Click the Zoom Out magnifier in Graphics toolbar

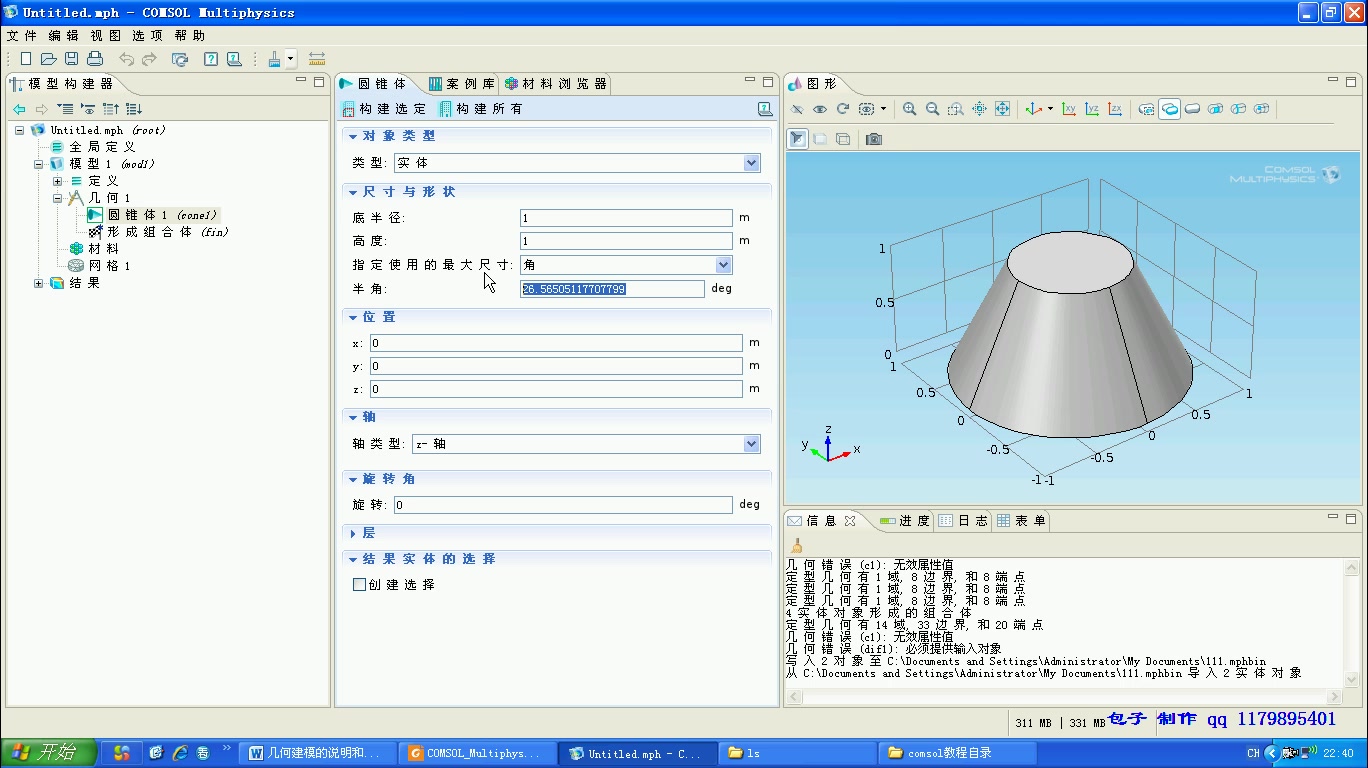pyautogui.click(x=933, y=109)
